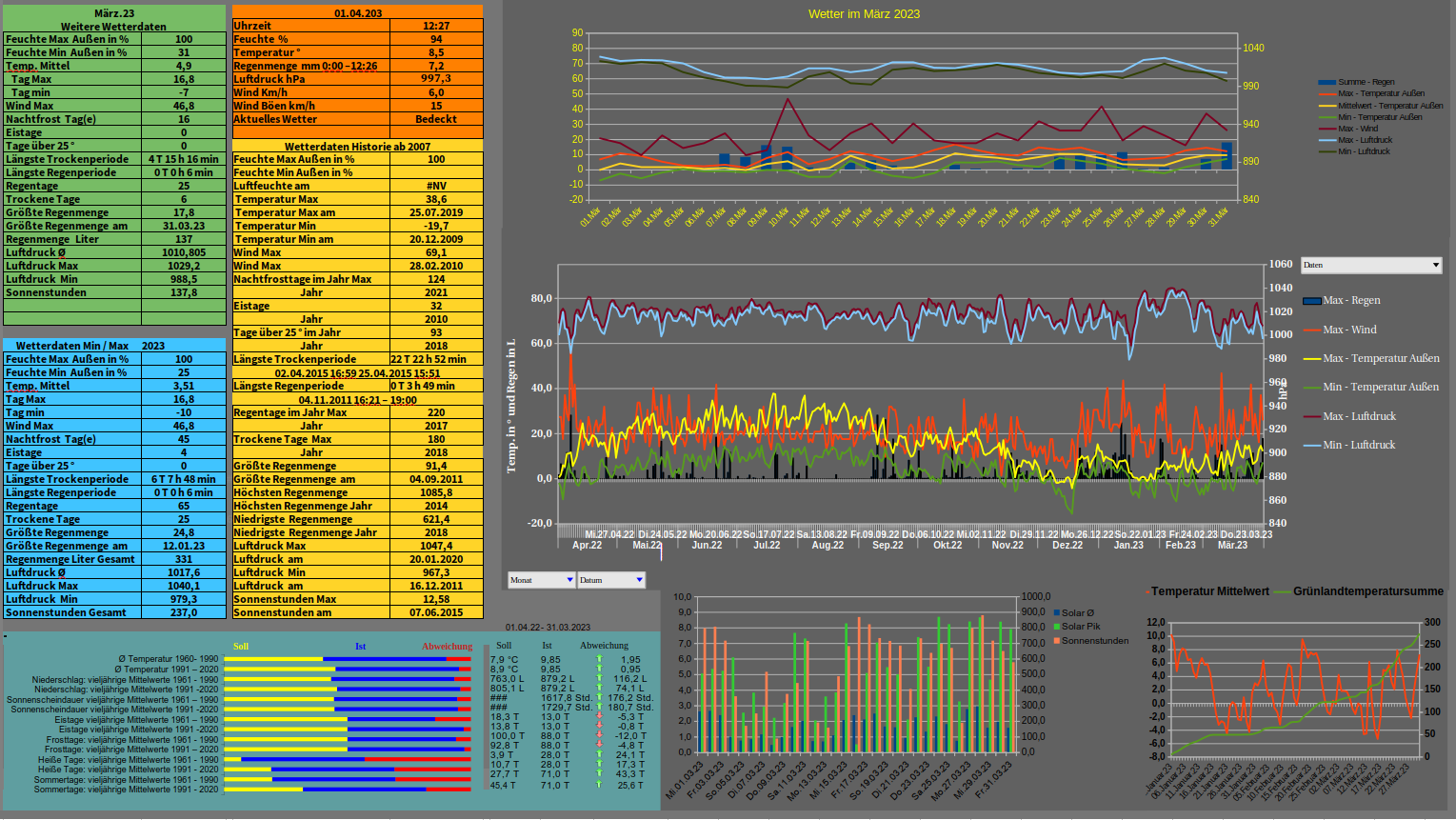Viewport: 1456px width, 820px height.
Task: Click the green up arrow beside deviation 0,95
Action: coord(599,669)
